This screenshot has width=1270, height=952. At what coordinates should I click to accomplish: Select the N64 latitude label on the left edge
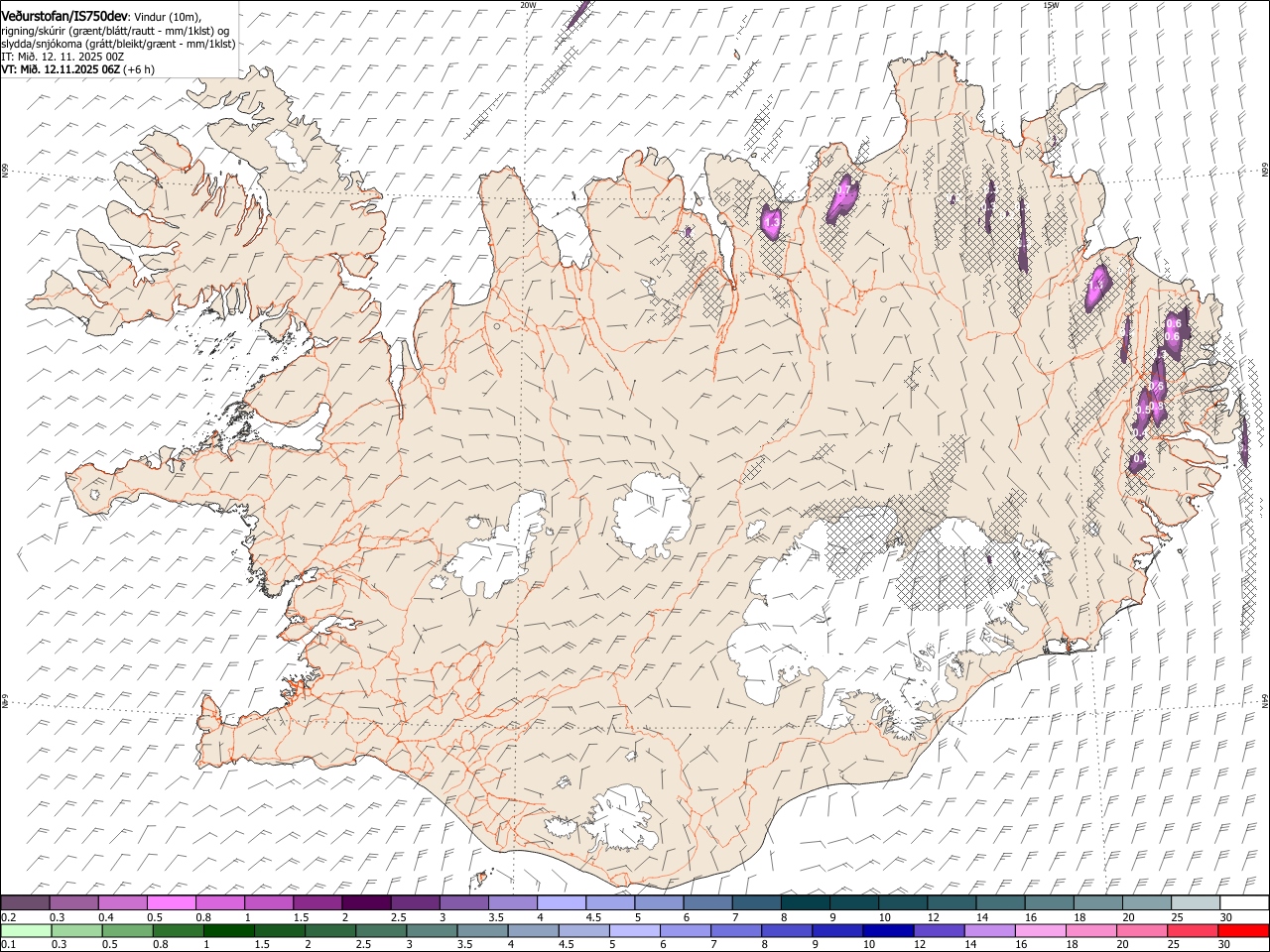coord(5,702)
